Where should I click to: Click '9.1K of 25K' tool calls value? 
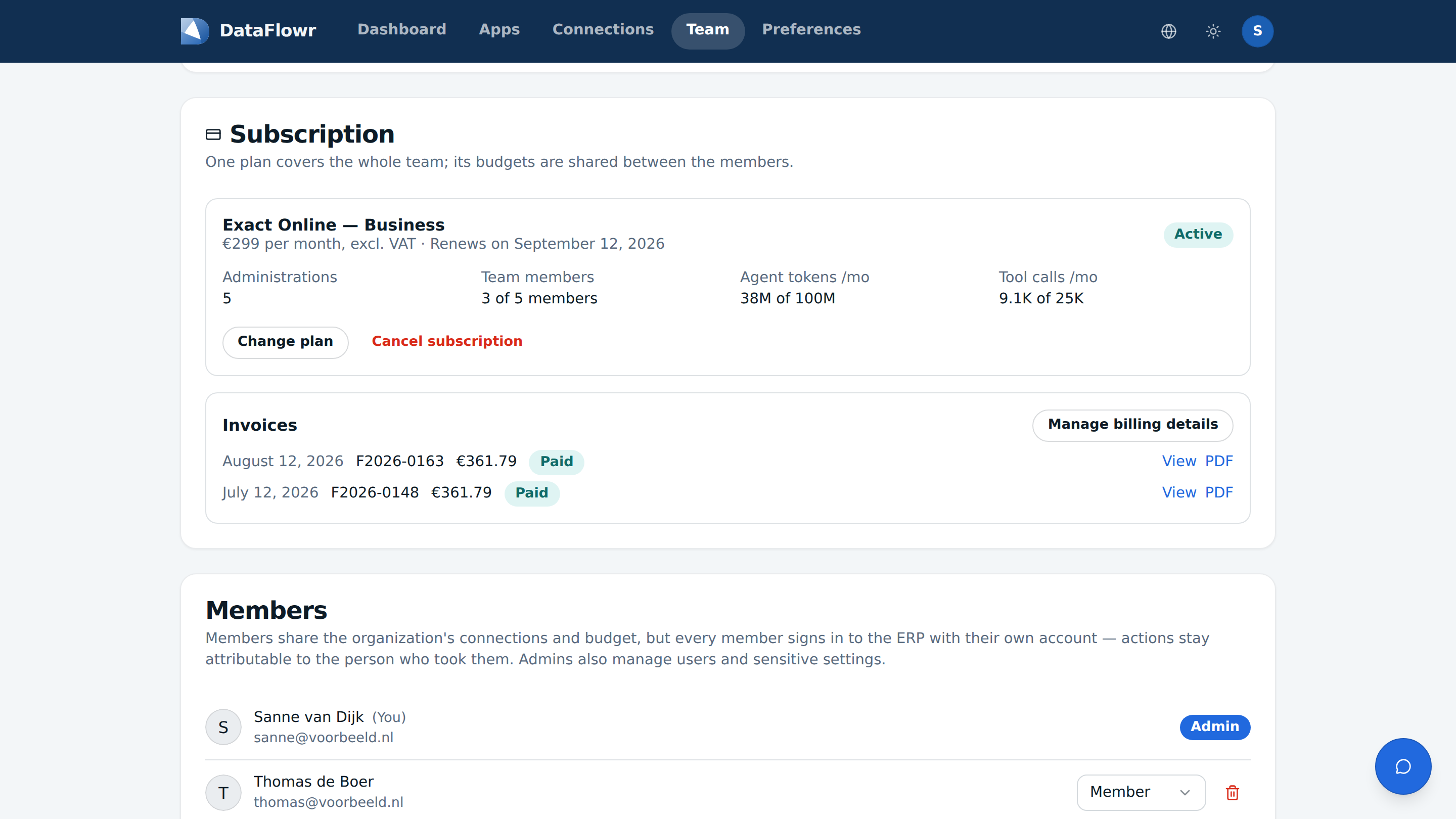click(x=1041, y=298)
